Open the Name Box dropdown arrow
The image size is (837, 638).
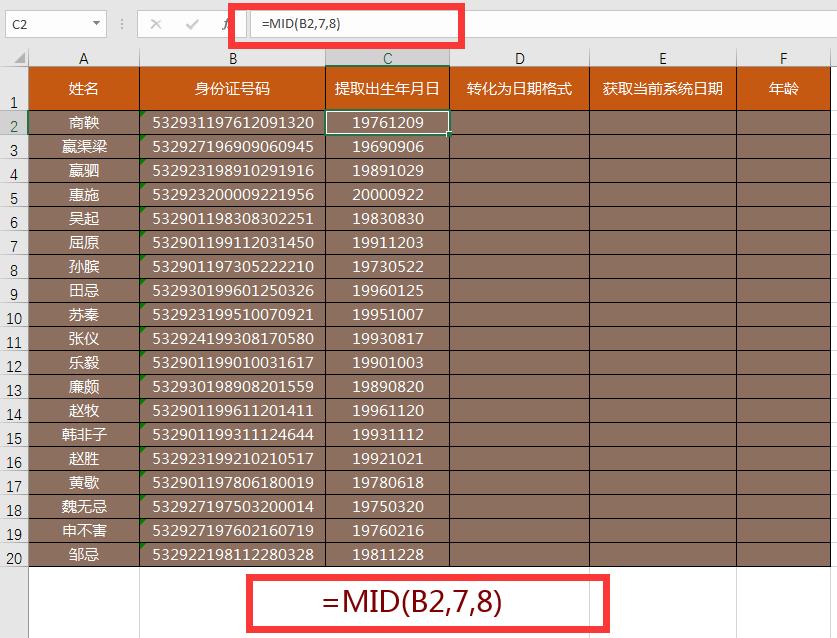97,22
